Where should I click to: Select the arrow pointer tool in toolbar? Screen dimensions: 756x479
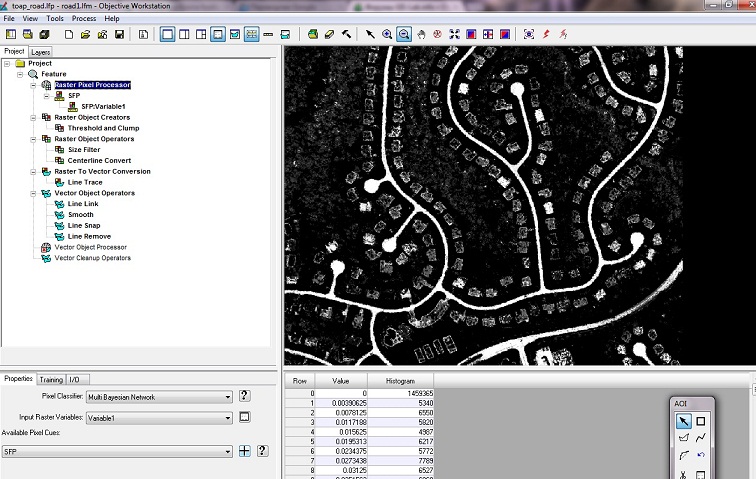[370, 34]
